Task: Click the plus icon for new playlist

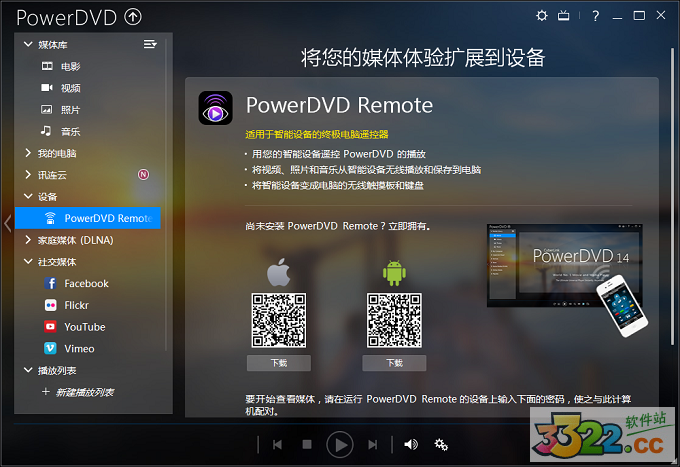Action: coord(46,392)
